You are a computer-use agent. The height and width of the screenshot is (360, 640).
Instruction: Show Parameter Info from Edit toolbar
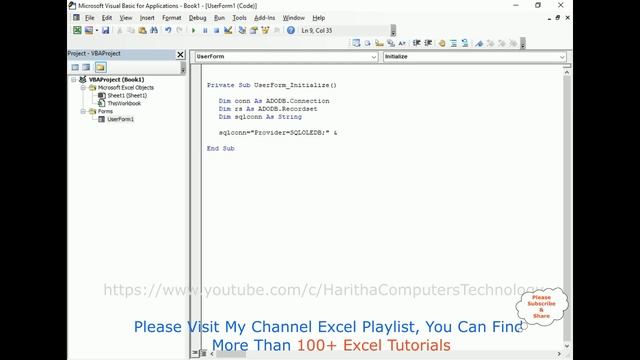(x=391, y=43)
